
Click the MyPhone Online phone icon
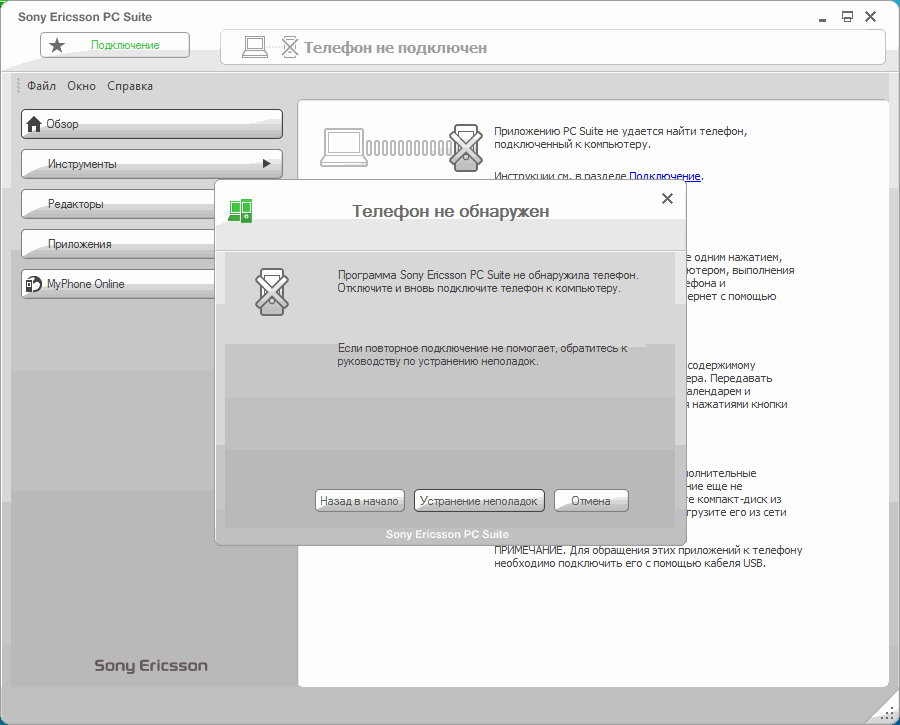tap(33, 284)
